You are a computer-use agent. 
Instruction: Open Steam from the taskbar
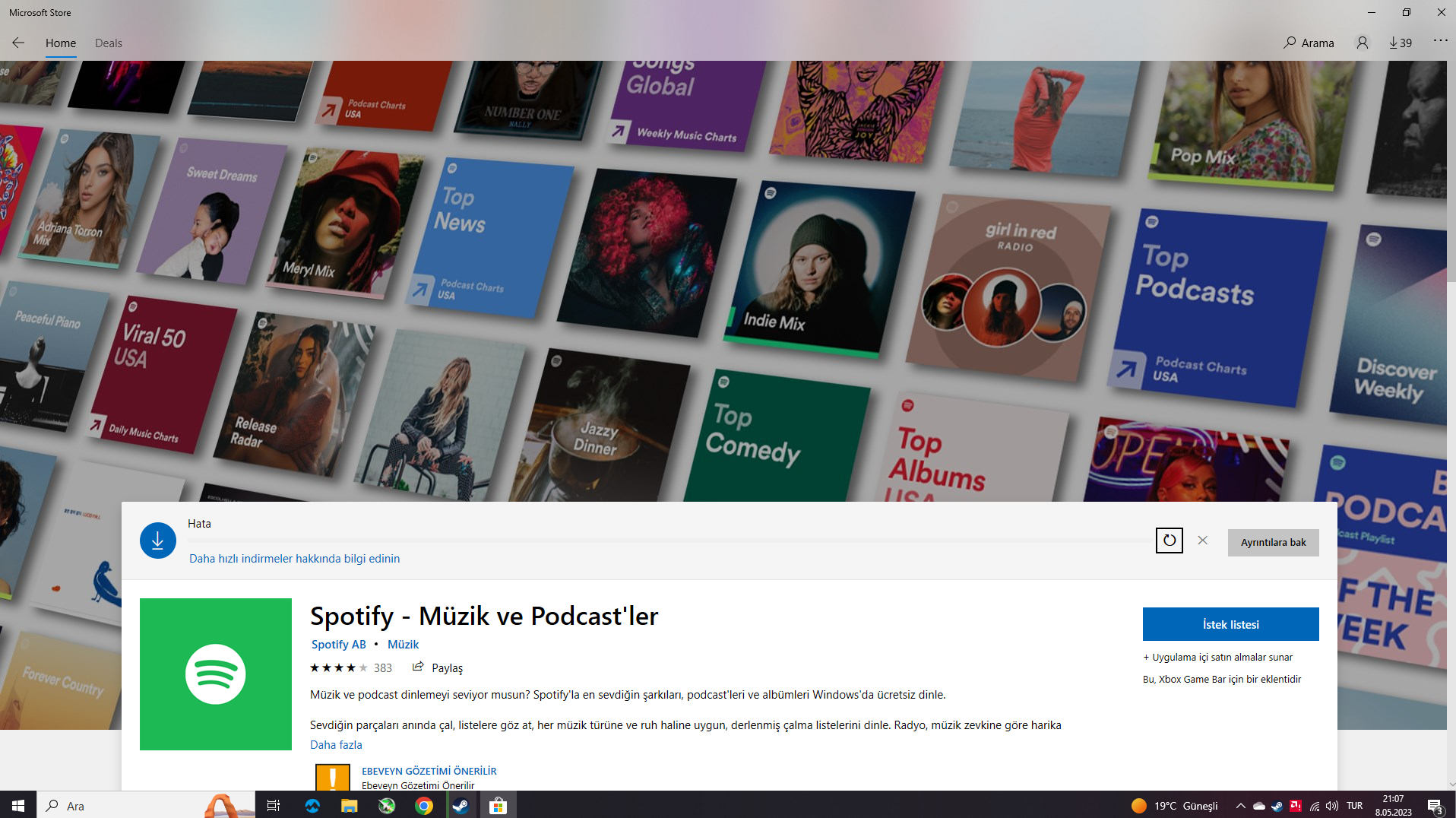tap(461, 805)
